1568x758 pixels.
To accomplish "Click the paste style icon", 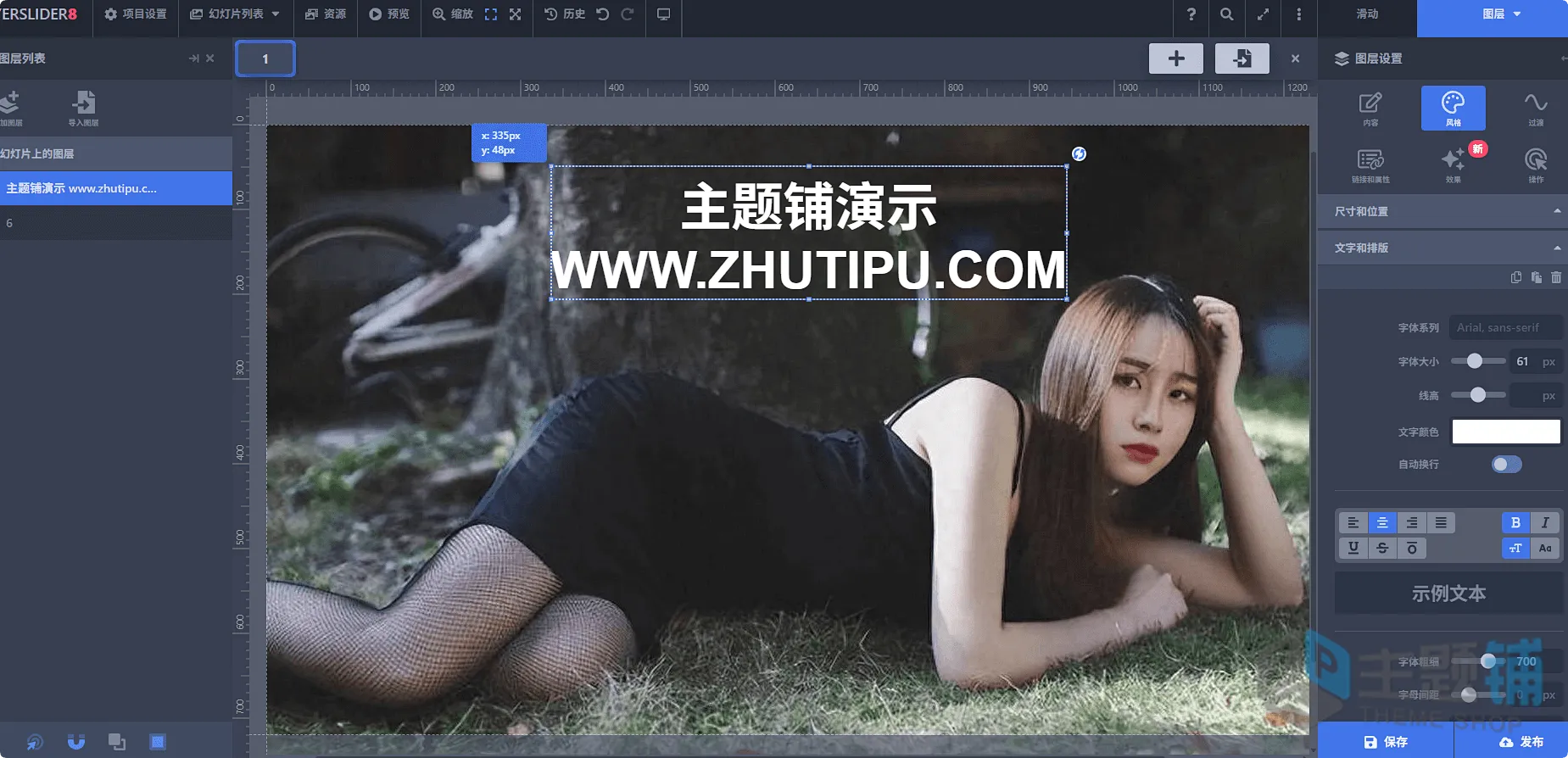I will coord(1537,277).
